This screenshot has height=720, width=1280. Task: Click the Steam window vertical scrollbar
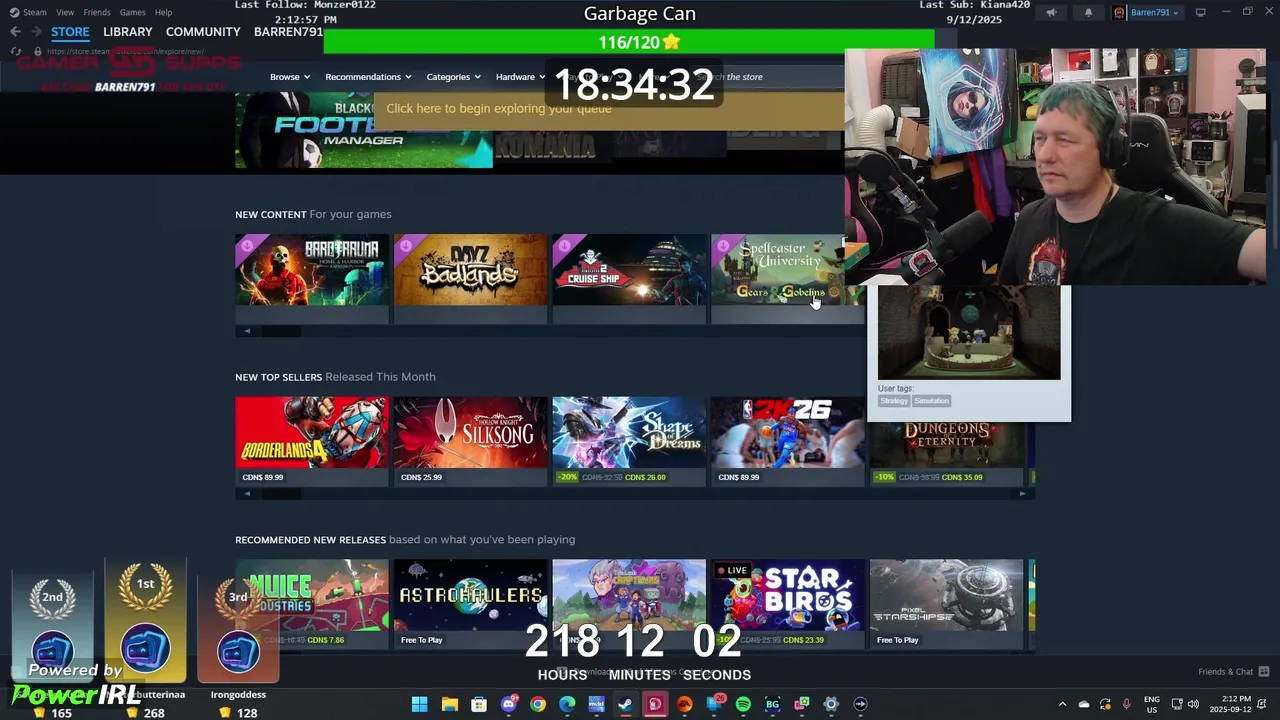(1273, 195)
